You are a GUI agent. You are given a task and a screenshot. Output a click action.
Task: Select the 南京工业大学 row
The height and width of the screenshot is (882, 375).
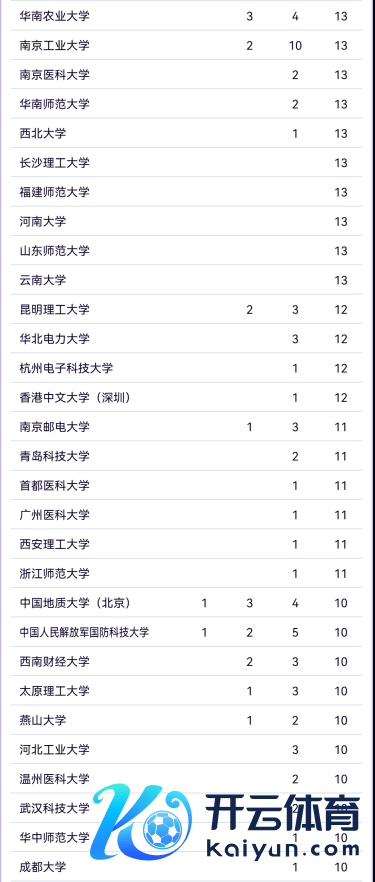click(x=187, y=45)
